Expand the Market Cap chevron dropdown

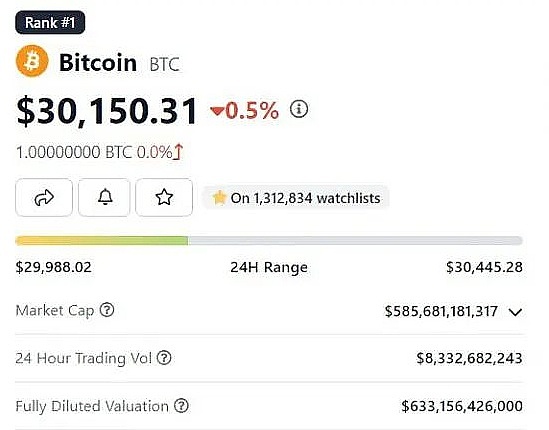point(515,312)
